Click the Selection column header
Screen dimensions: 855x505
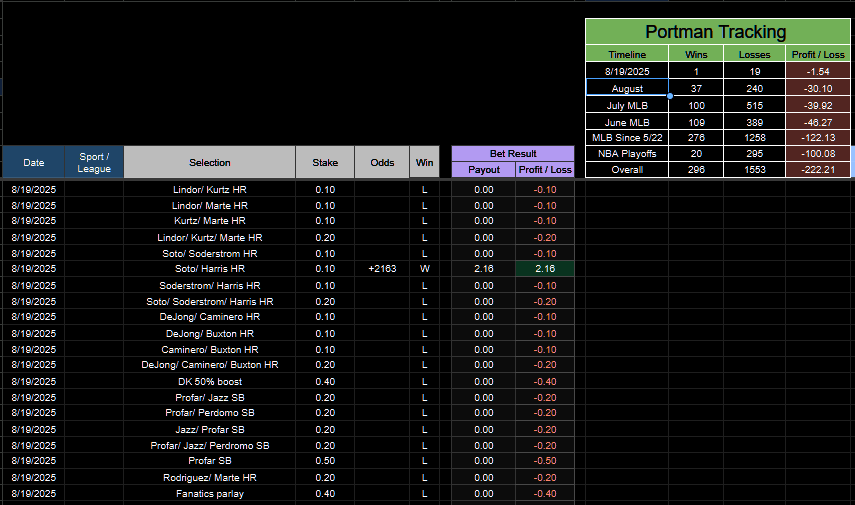pyautogui.click(x=209, y=162)
